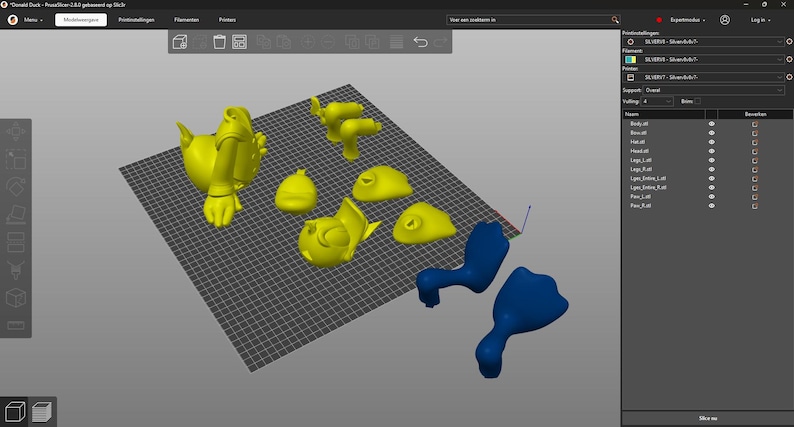Hide the Head.stl object
794x427 pixels.
click(x=711, y=151)
